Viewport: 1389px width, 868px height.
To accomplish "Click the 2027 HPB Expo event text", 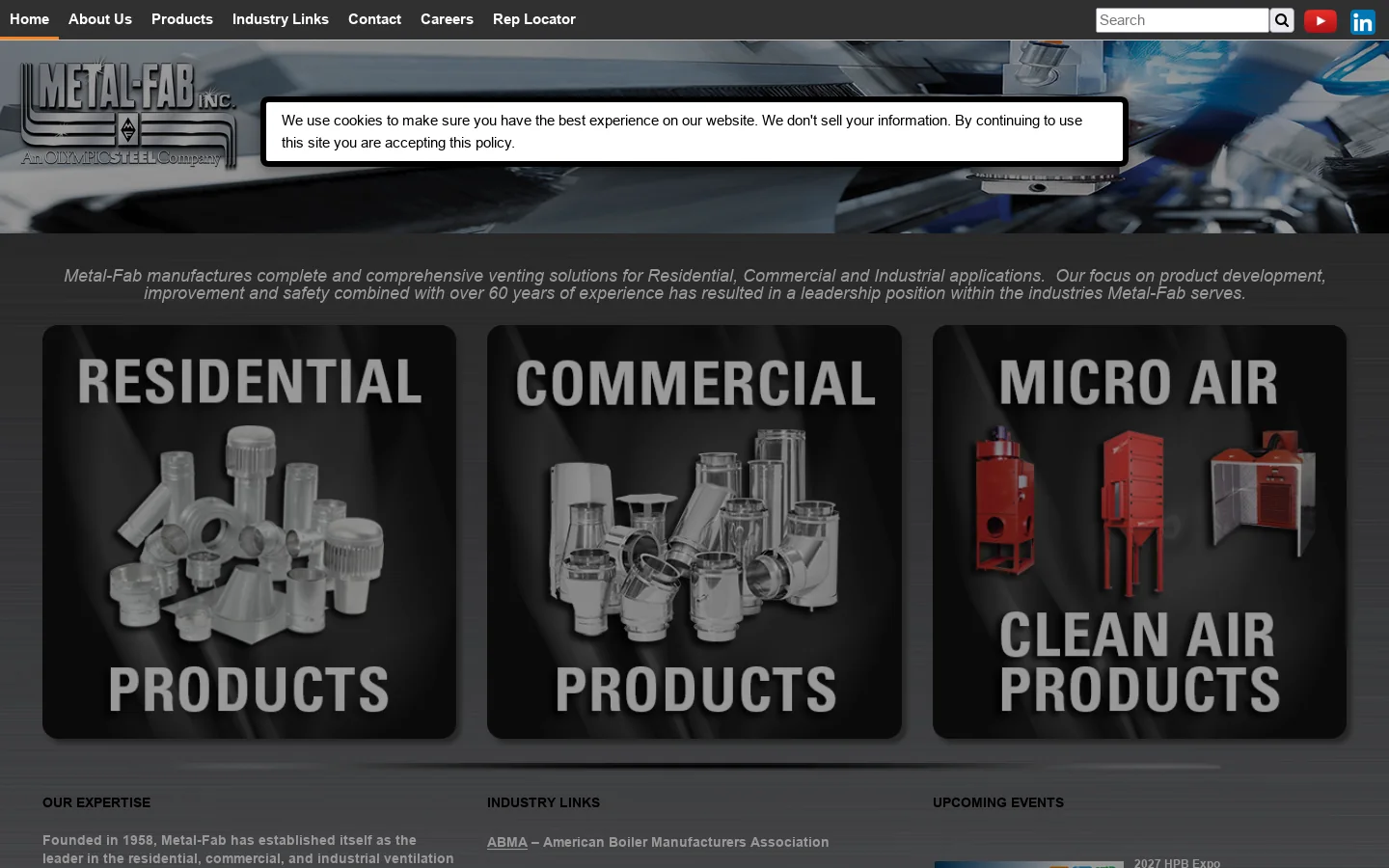I will point(1177,862).
